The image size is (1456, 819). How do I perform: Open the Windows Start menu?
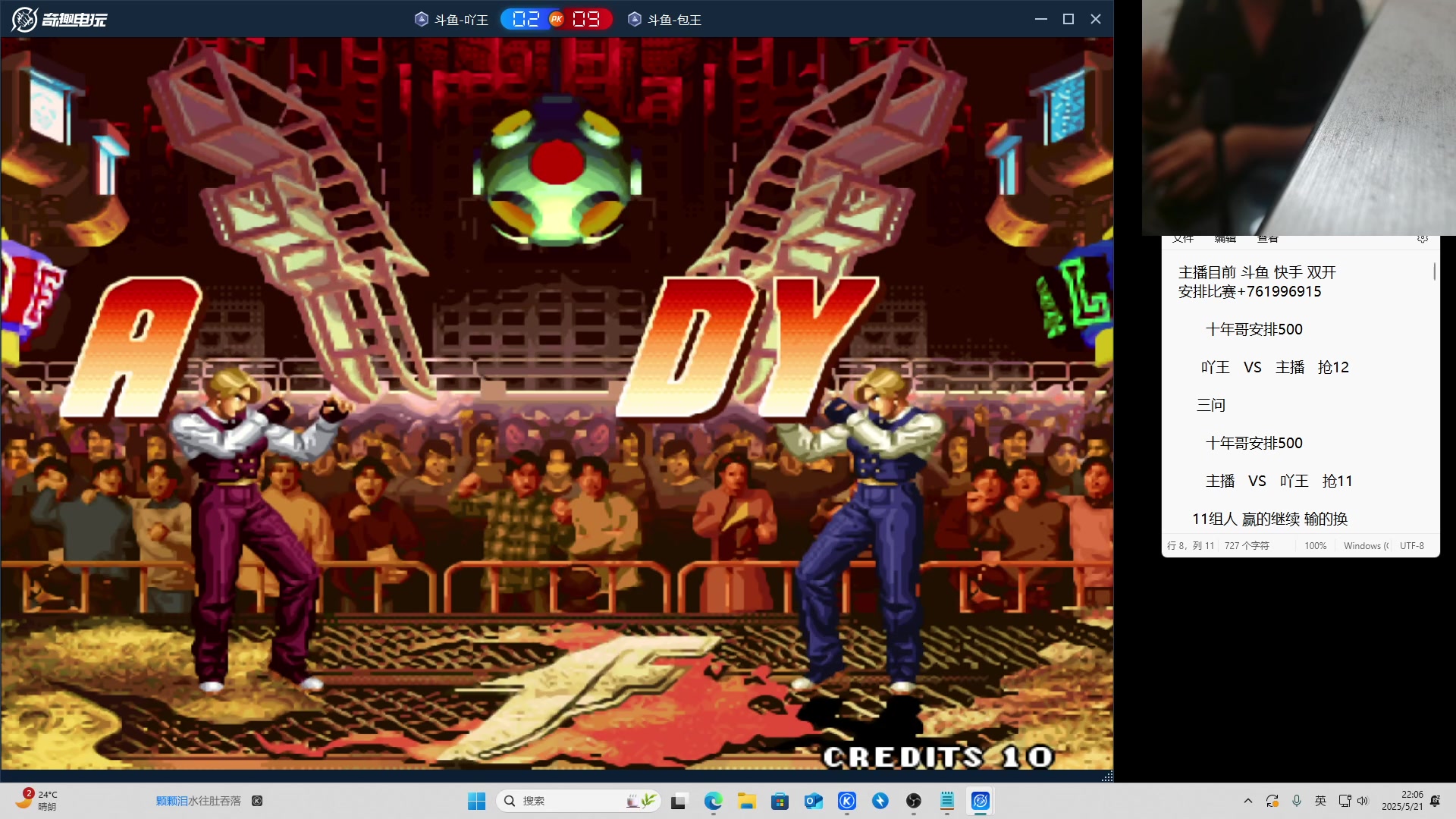point(476,801)
